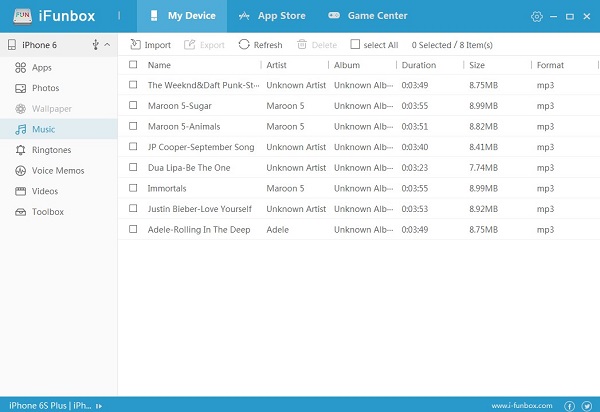Check the header checkbox beside Name
600x412 pixels.
click(133, 64)
